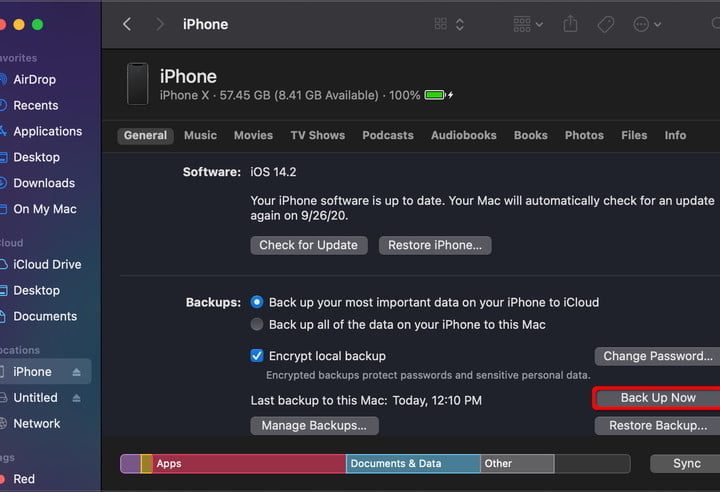Image resolution: width=720 pixels, height=492 pixels.
Task: Open the Audiobooks tab
Action: click(x=464, y=136)
